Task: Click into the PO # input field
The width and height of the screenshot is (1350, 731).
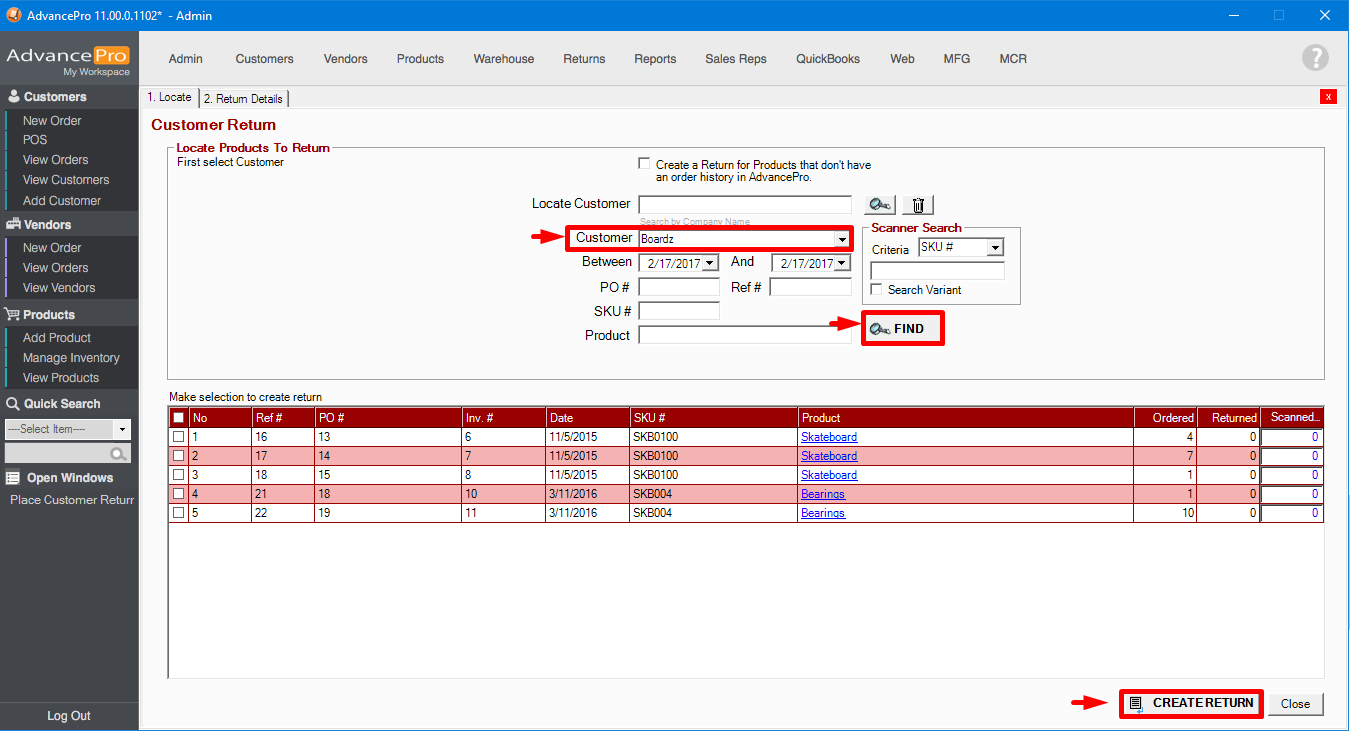Action: (678, 288)
